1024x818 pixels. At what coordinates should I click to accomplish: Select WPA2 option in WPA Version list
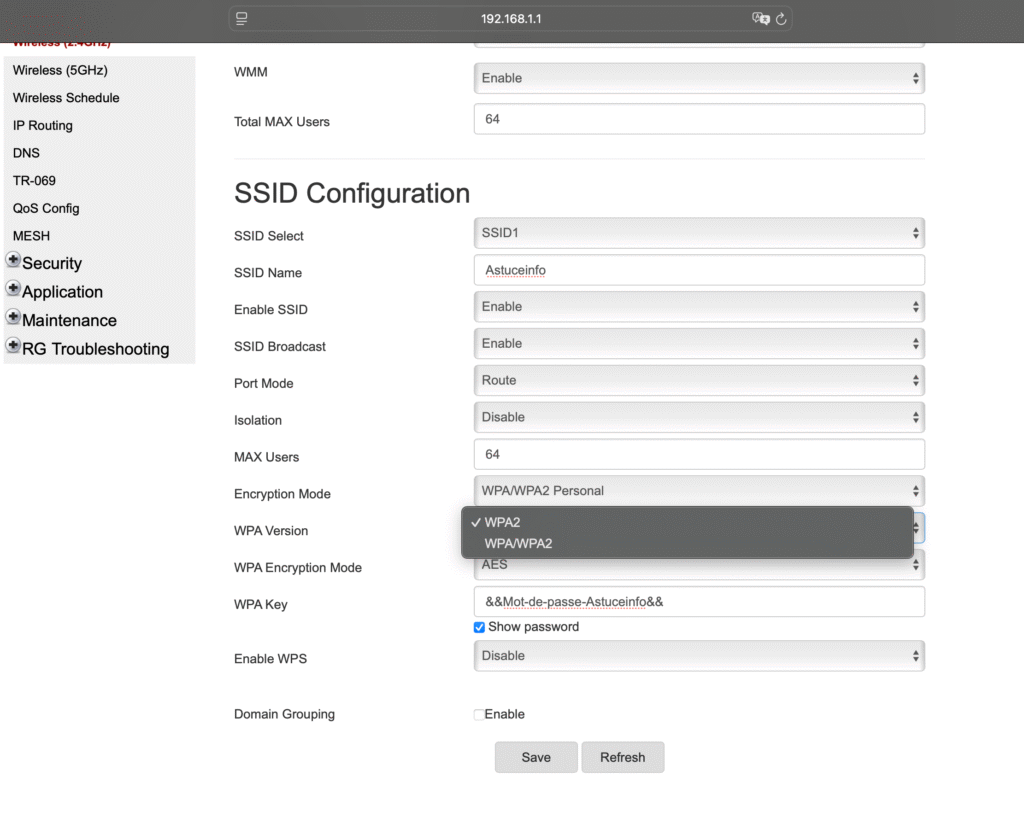[x=687, y=522]
